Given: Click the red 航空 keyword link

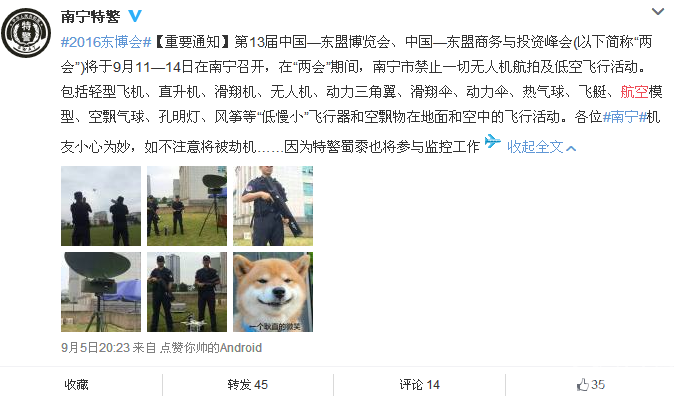Looking at the screenshot, I should coord(634,92).
